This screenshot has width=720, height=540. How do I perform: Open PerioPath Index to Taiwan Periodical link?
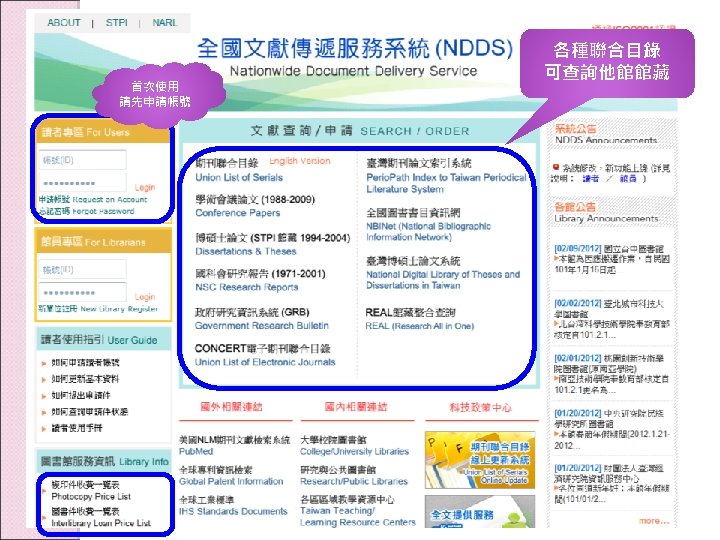click(446, 183)
